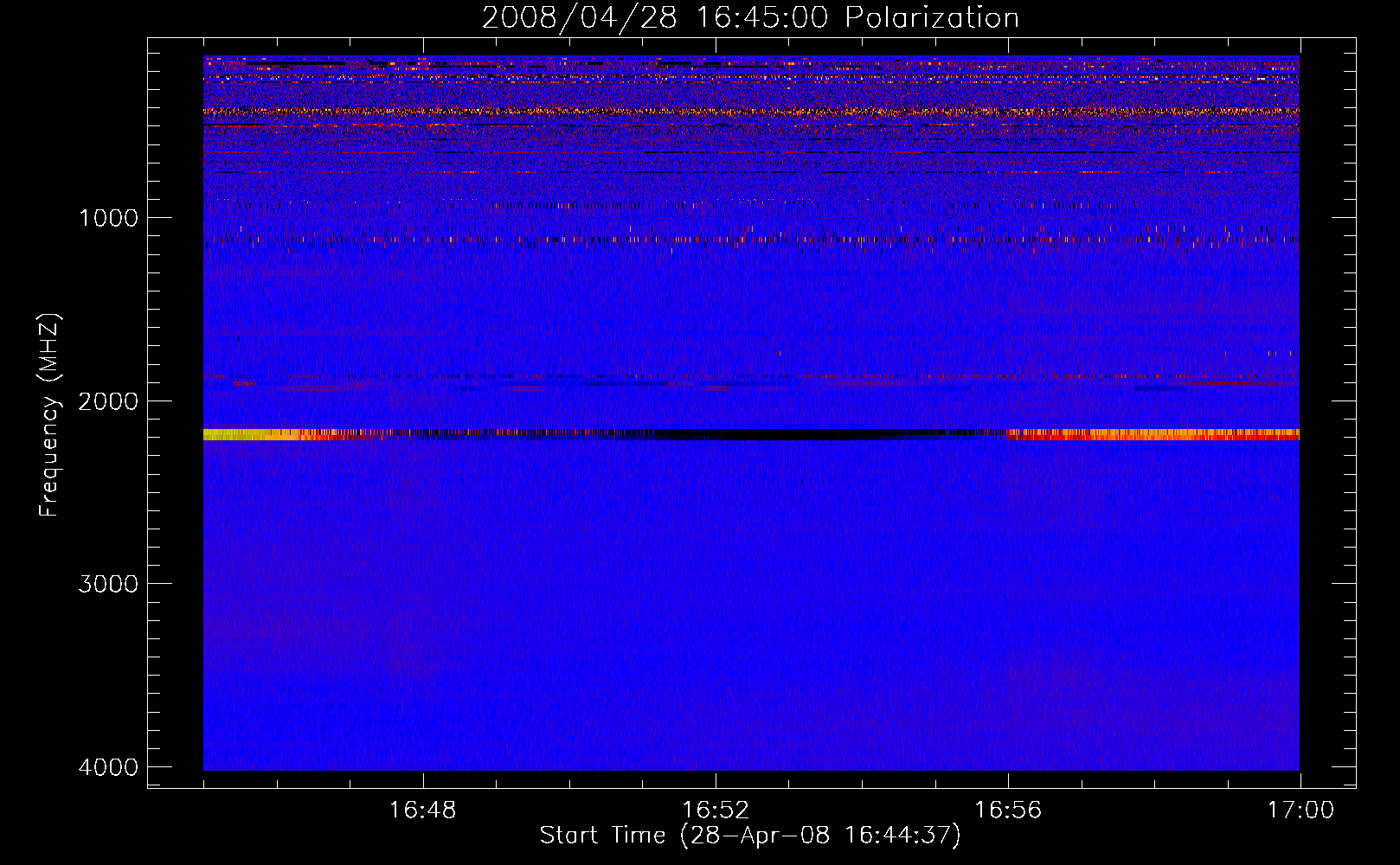Viewport: 1400px width, 865px height.
Task: Click the 1000 frequency tick label
Action: [x=109, y=218]
